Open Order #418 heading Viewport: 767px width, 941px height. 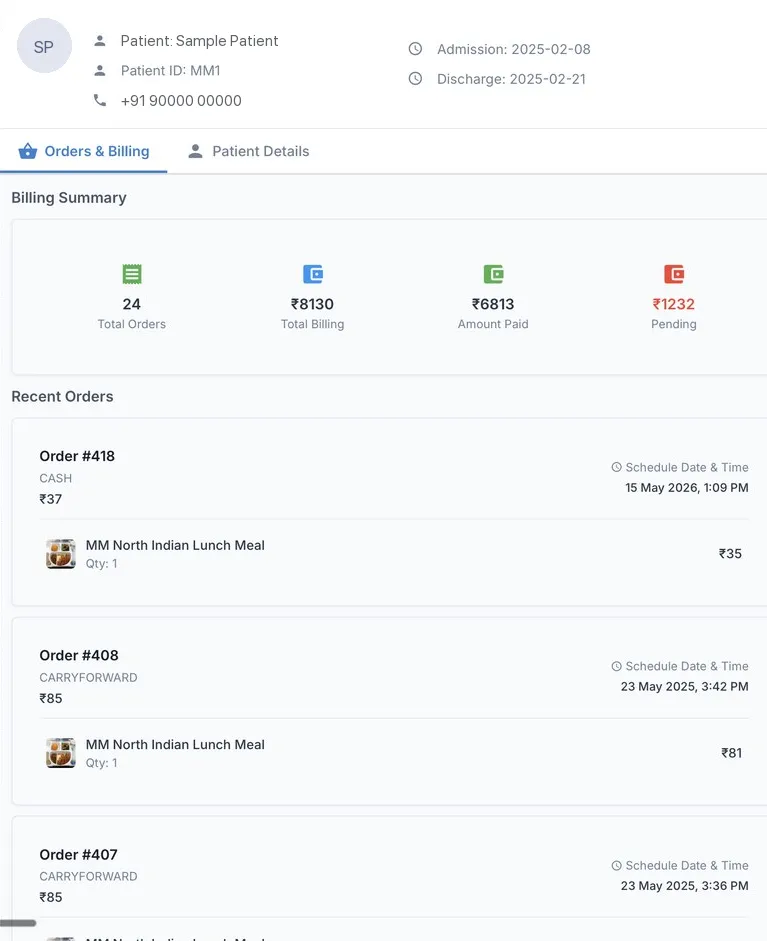coord(77,456)
